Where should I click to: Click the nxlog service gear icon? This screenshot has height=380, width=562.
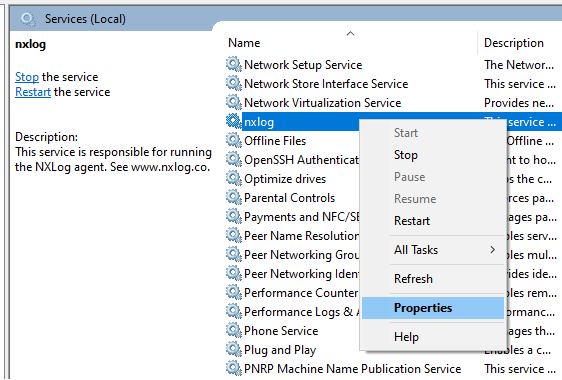pos(234,122)
